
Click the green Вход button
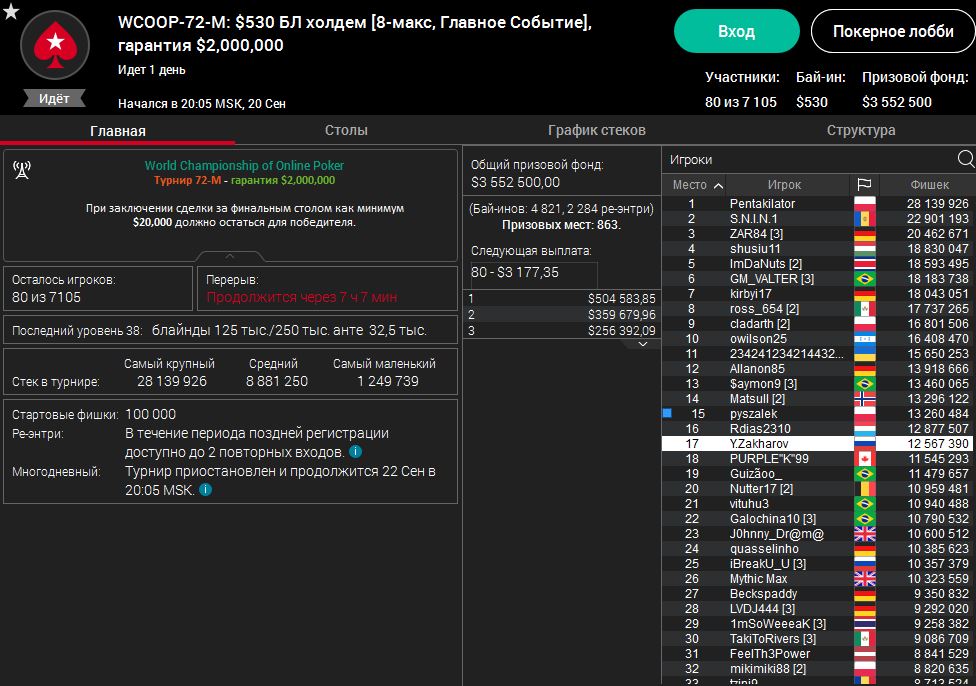736,31
